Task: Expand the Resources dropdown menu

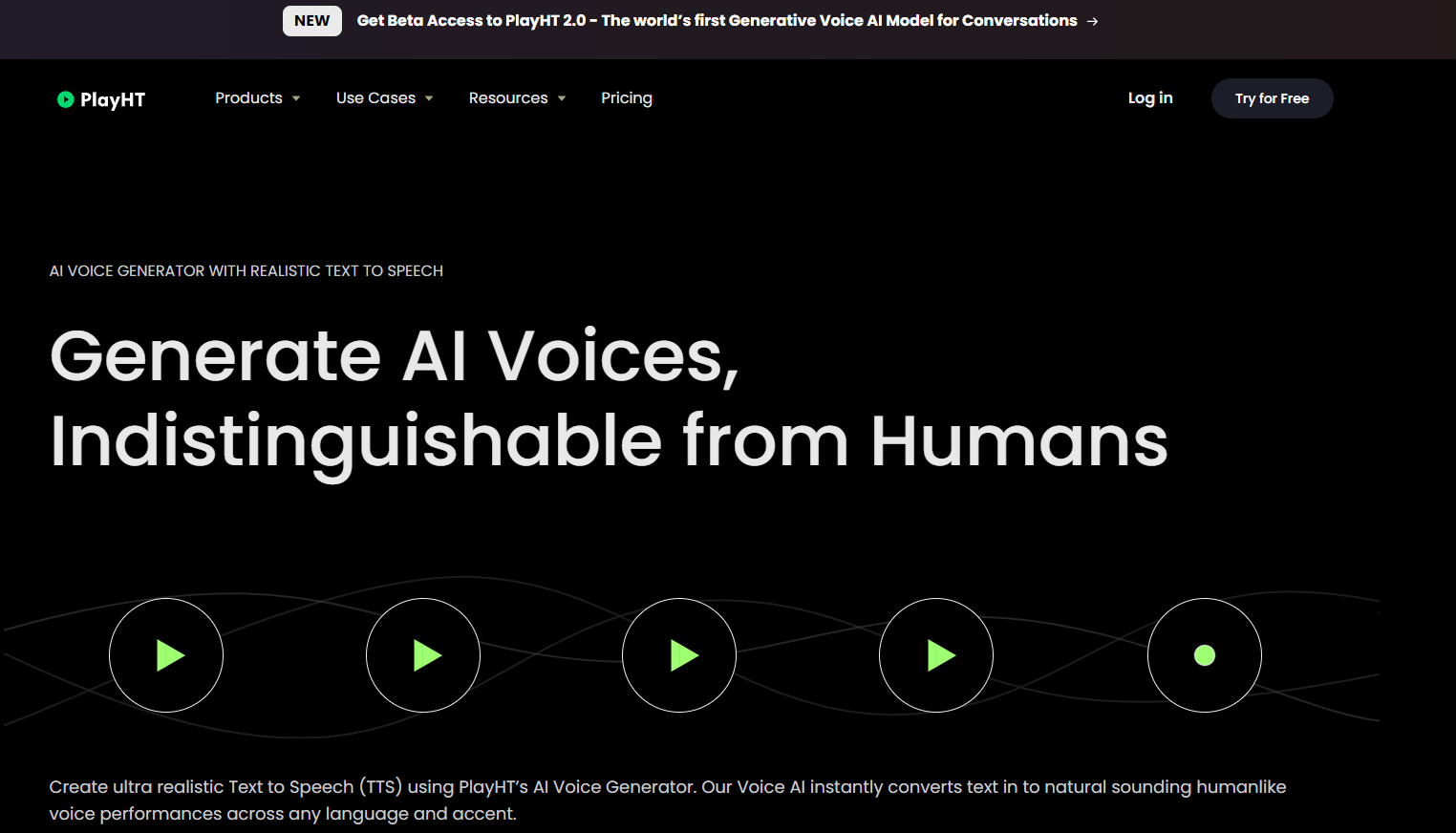Action: [x=518, y=98]
